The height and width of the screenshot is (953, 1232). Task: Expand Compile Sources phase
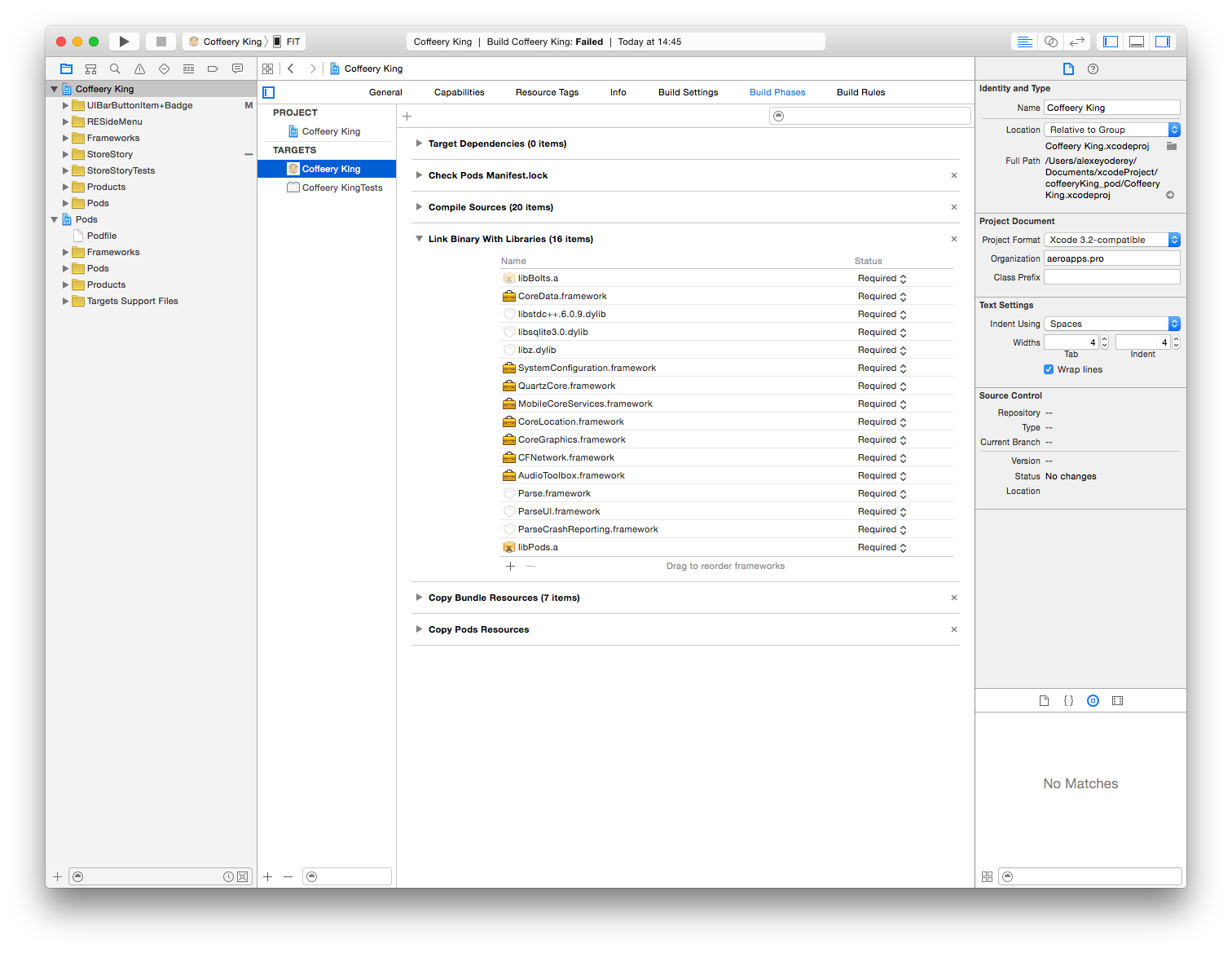click(x=419, y=207)
